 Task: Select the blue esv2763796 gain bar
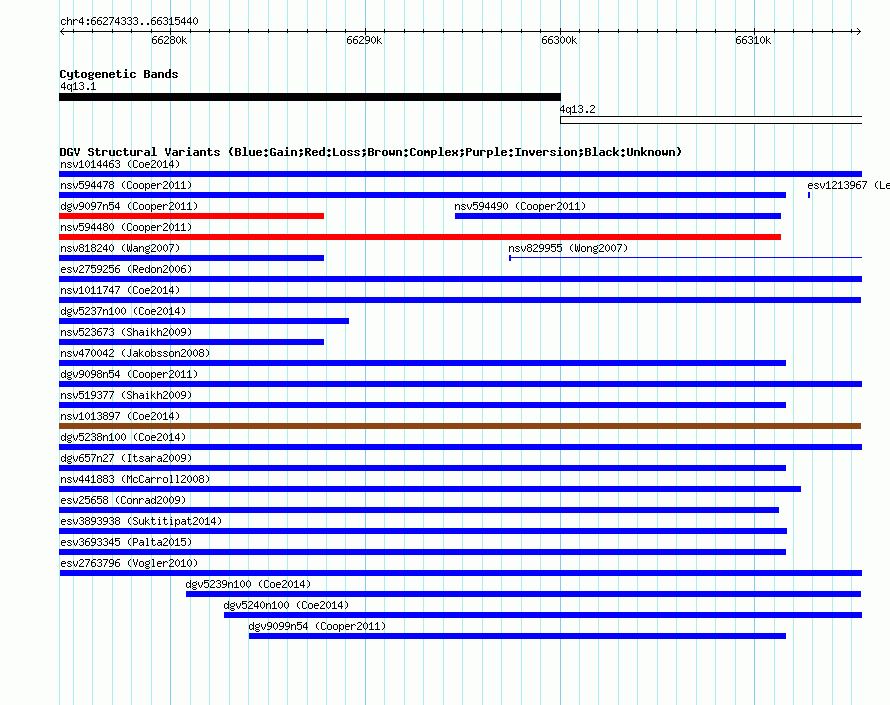(460, 573)
